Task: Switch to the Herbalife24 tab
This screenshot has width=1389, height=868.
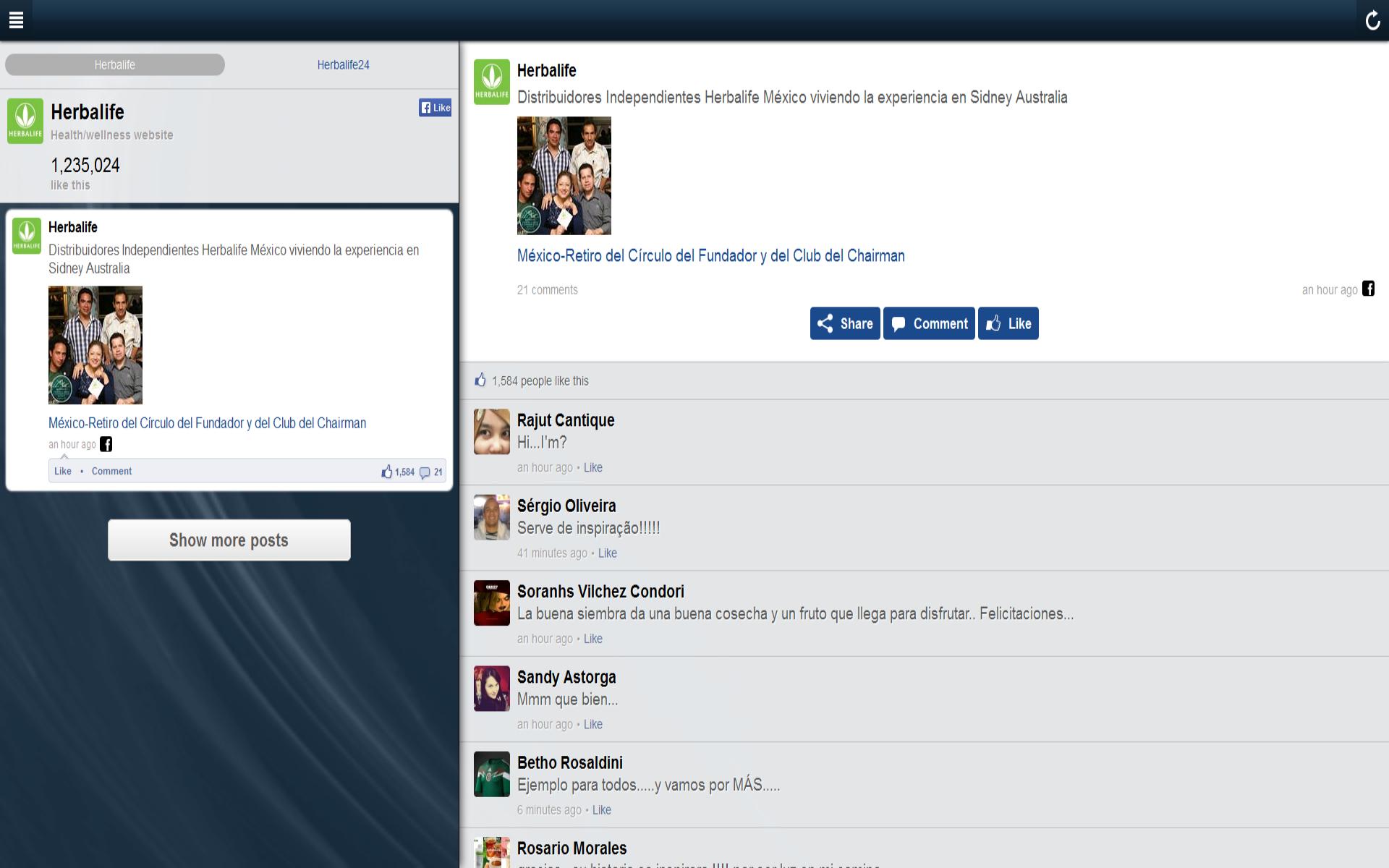Action: (343, 65)
